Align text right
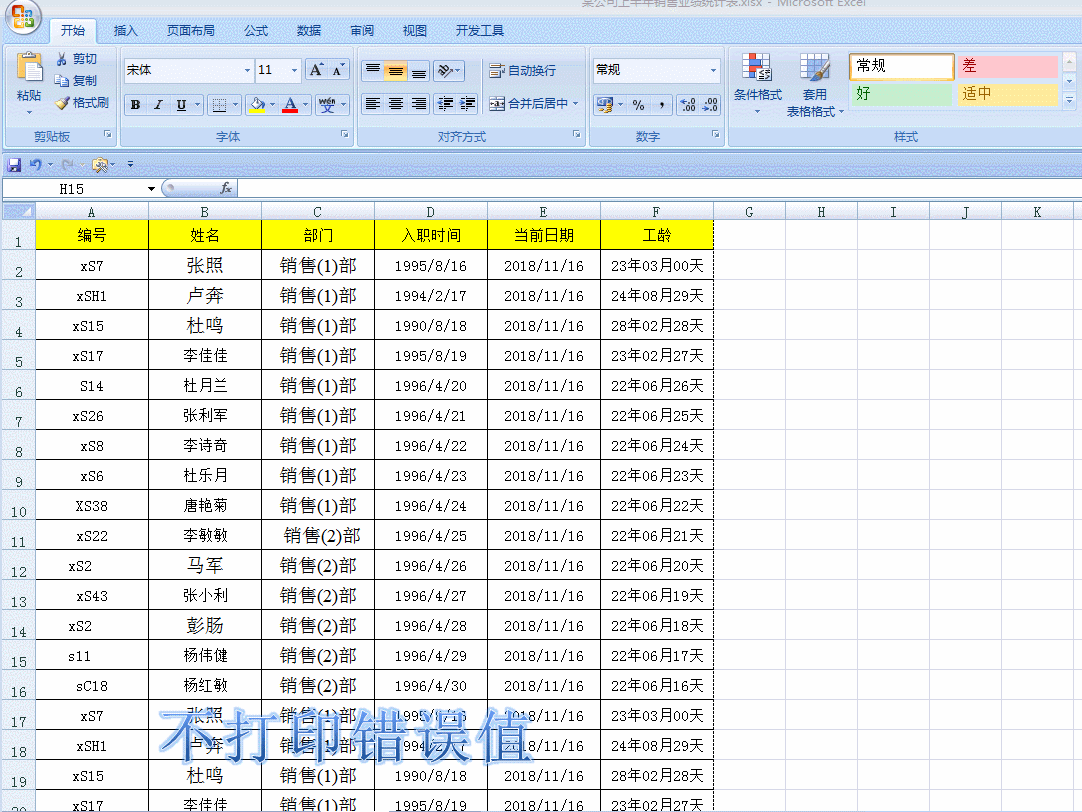This screenshot has height=812, width=1082. point(419,103)
